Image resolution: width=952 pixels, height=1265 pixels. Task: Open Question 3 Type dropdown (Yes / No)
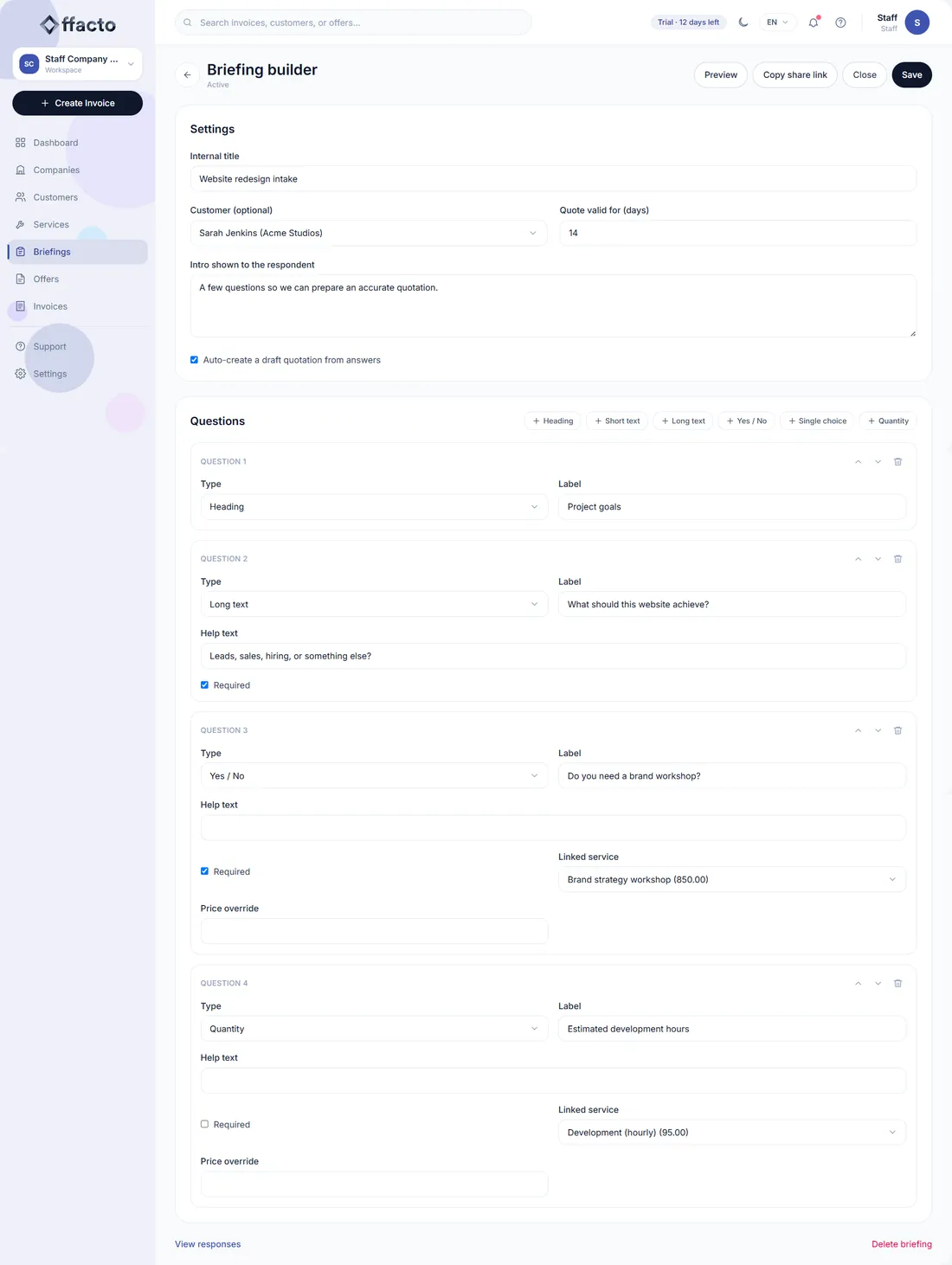pos(374,776)
